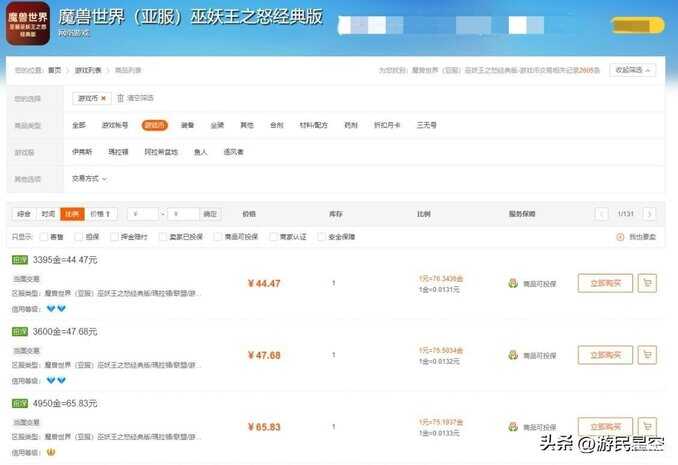Sort listings by 综合
678x465 pixels.
coord(24,214)
